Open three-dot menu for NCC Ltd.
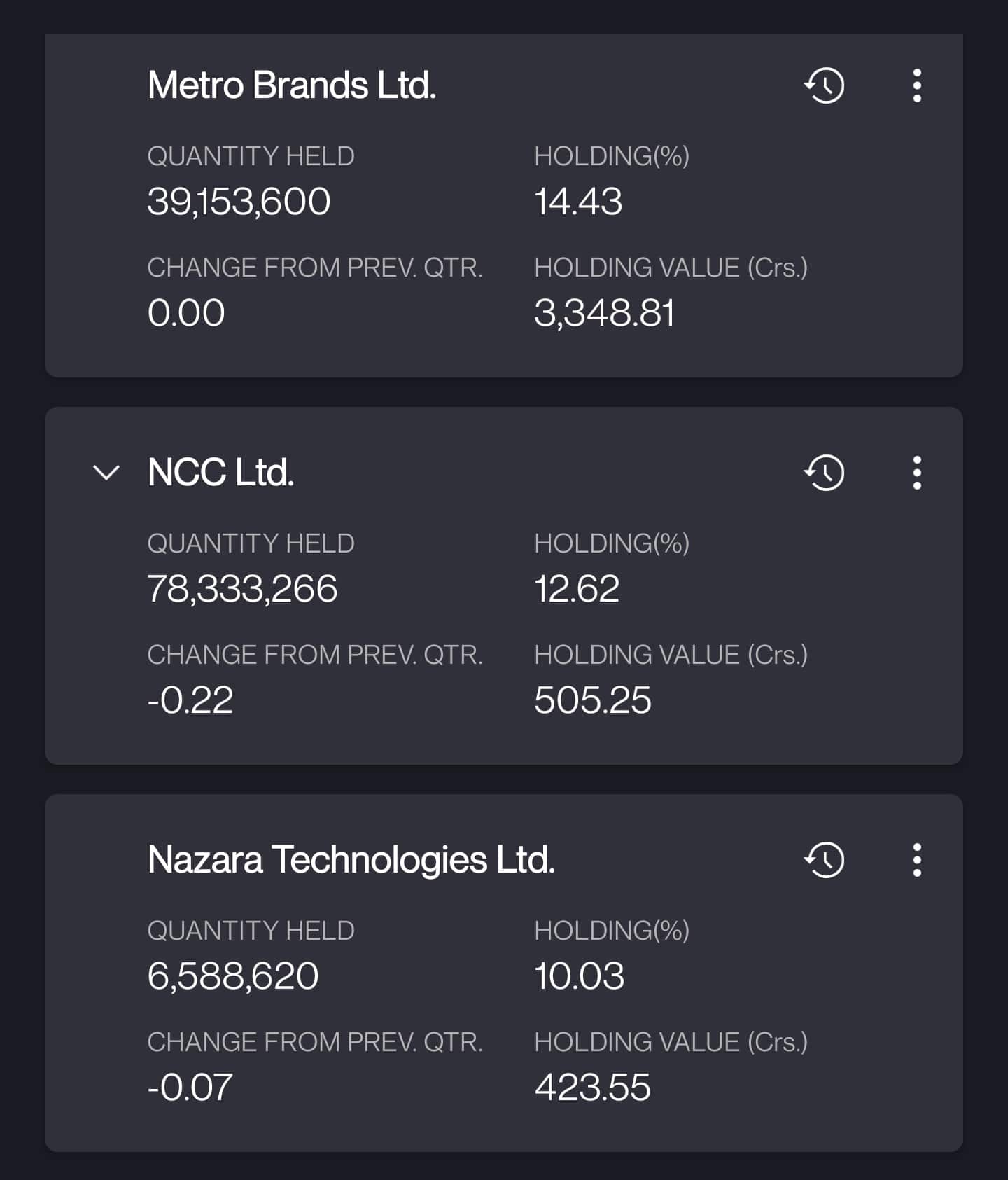This screenshot has width=1008, height=1180. tap(916, 473)
